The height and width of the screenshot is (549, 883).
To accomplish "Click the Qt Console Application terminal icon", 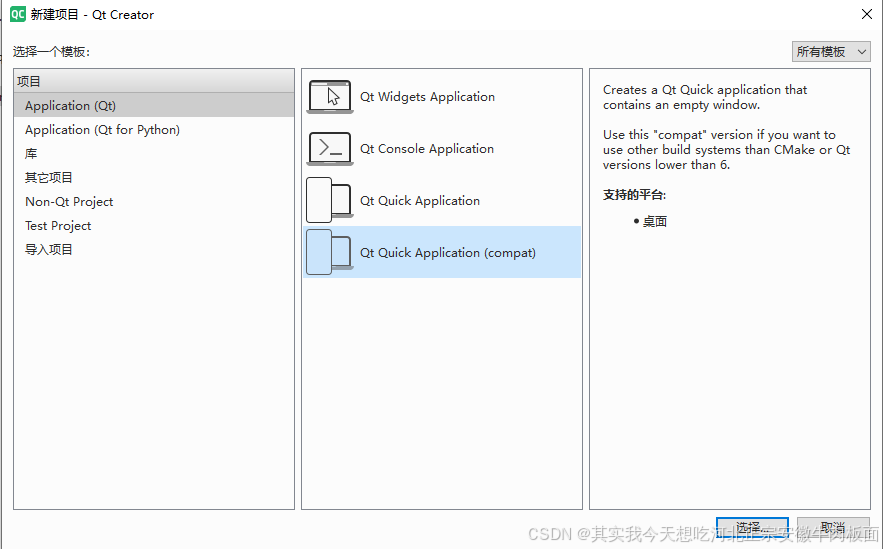I will 330,149.
